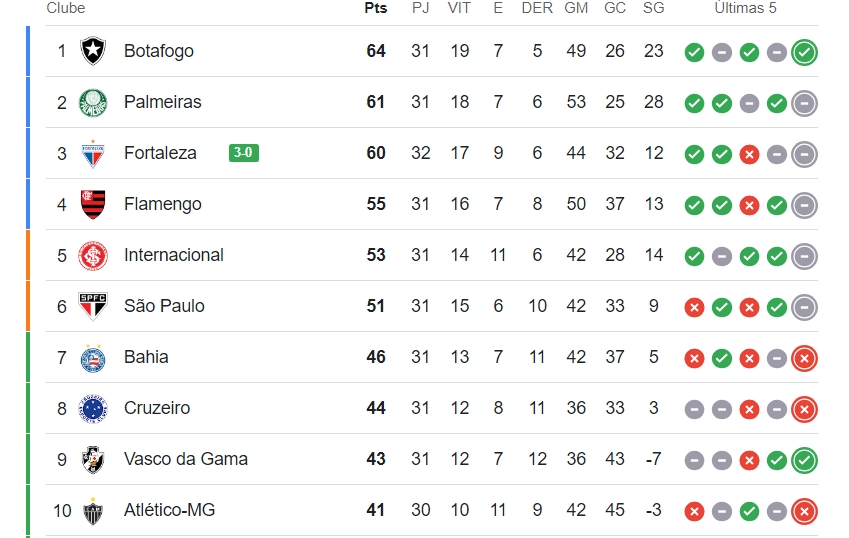Select Bahia's latest loss indicator

(804, 358)
